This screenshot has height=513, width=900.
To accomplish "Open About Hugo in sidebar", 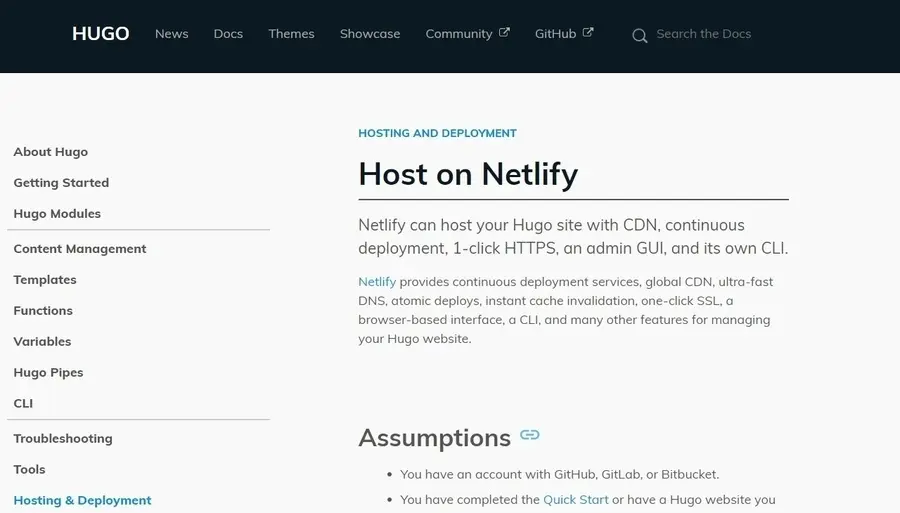I will click(51, 152).
